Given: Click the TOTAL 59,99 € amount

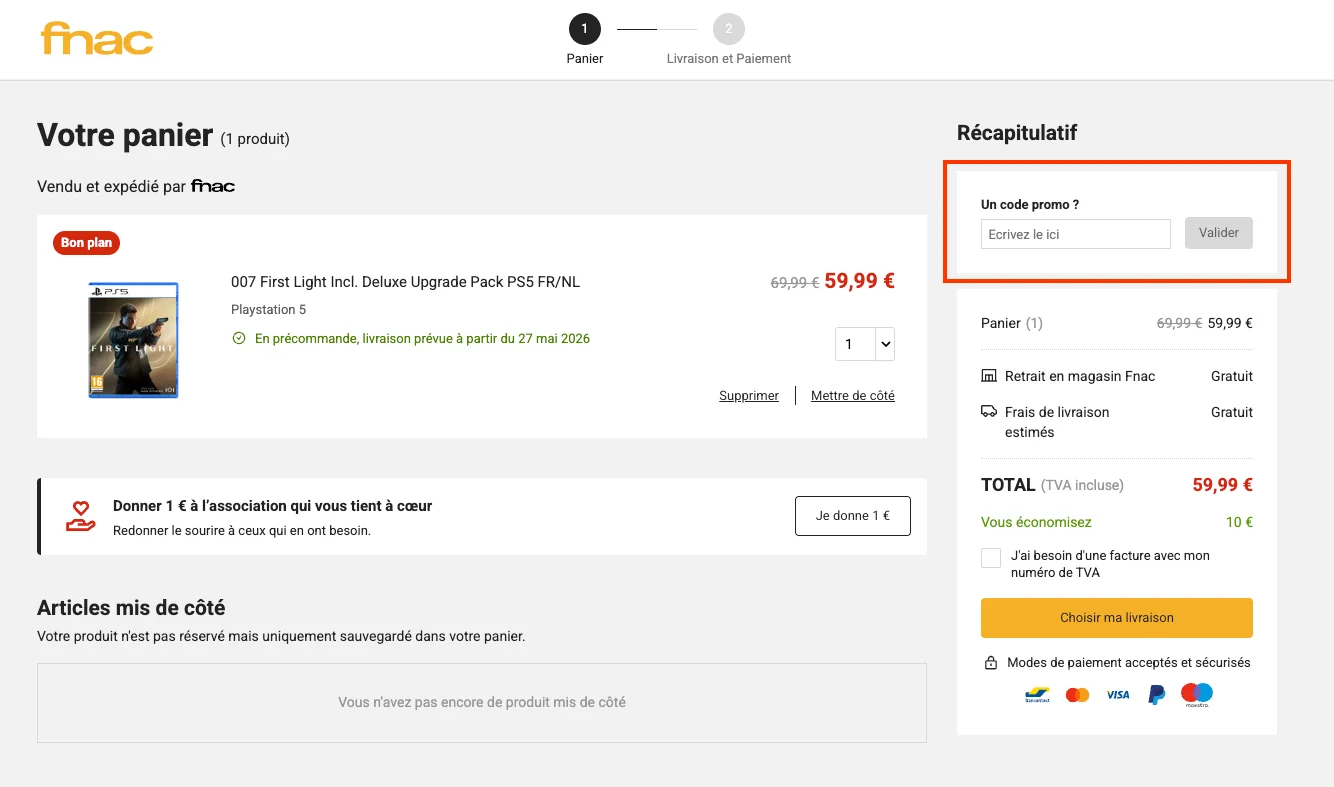Looking at the screenshot, I should 1222,485.
